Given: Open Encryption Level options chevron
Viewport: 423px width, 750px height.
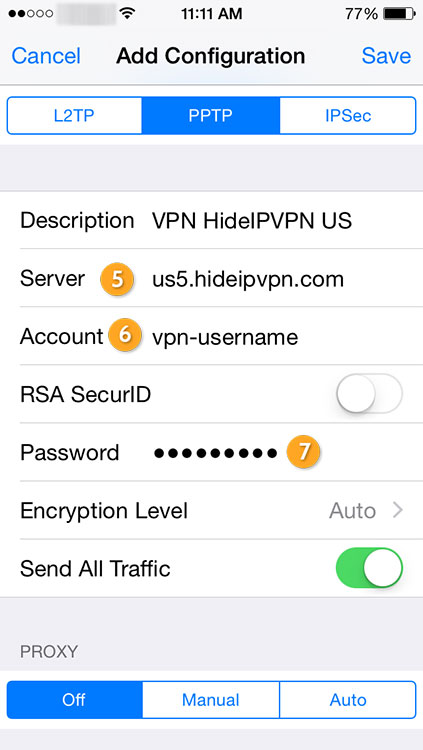Looking at the screenshot, I should coord(398,510).
